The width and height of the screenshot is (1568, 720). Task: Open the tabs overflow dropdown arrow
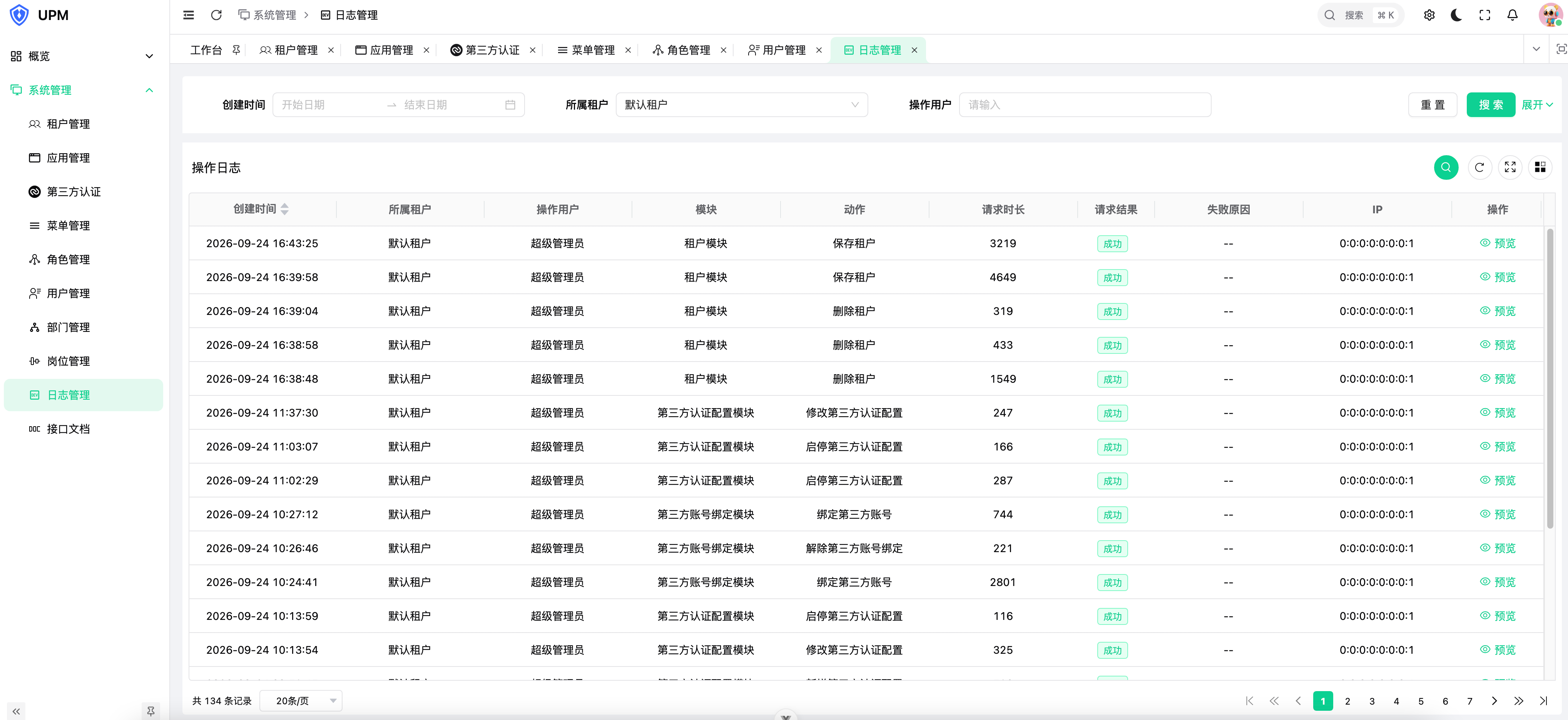click(x=1536, y=49)
